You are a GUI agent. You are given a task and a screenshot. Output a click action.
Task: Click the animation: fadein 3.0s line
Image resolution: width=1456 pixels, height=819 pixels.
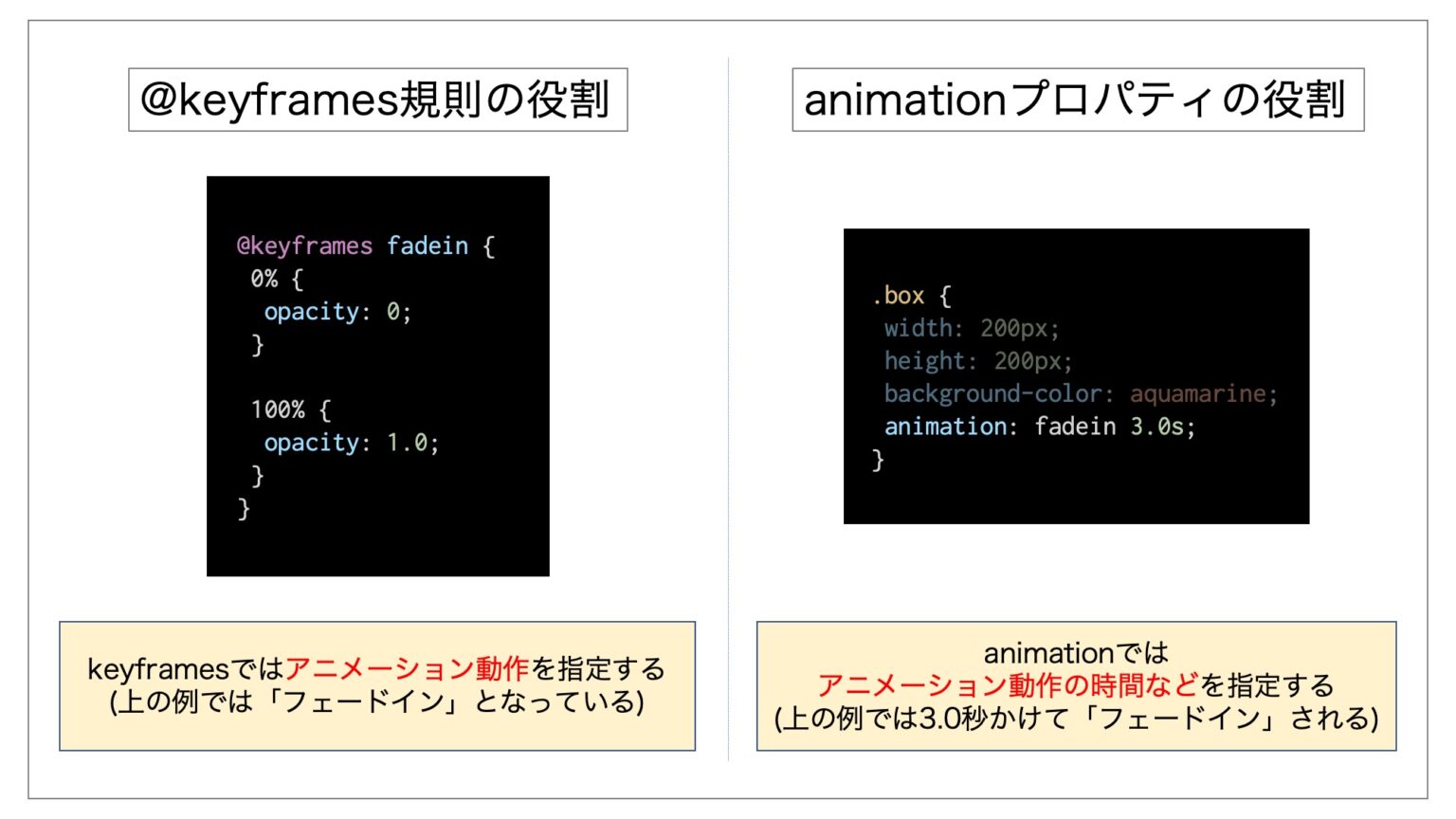pyautogui.click(x=1038, y=426)
